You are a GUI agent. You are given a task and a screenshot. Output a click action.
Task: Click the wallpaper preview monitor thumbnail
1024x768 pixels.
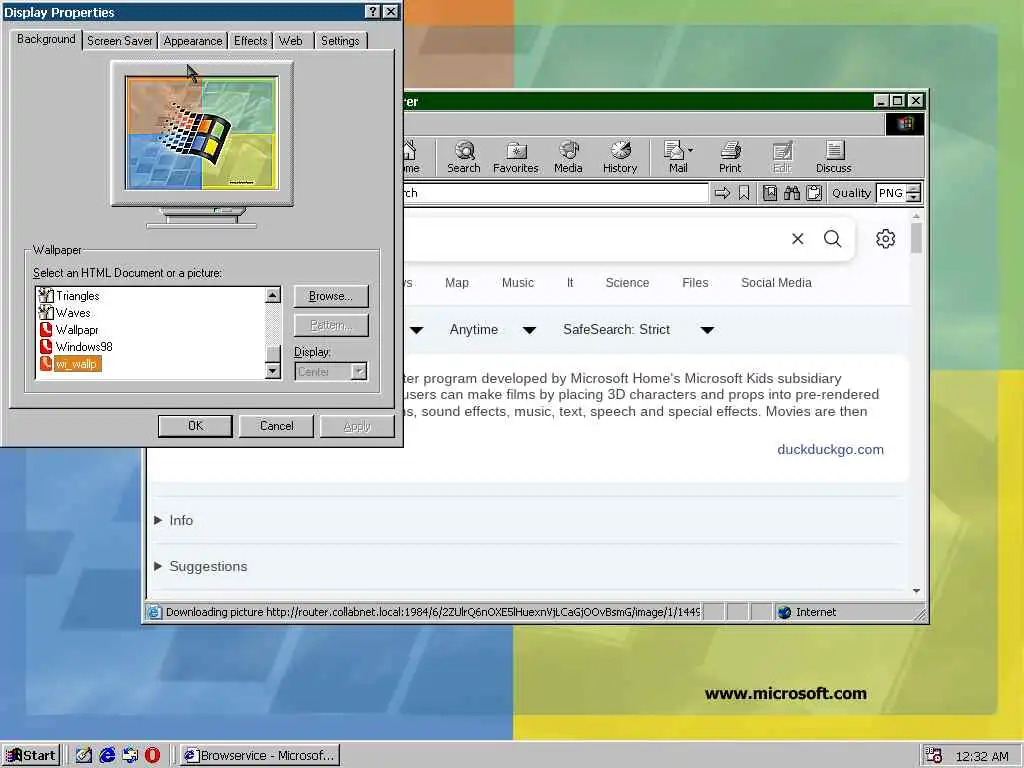click(x=202, y=133)
